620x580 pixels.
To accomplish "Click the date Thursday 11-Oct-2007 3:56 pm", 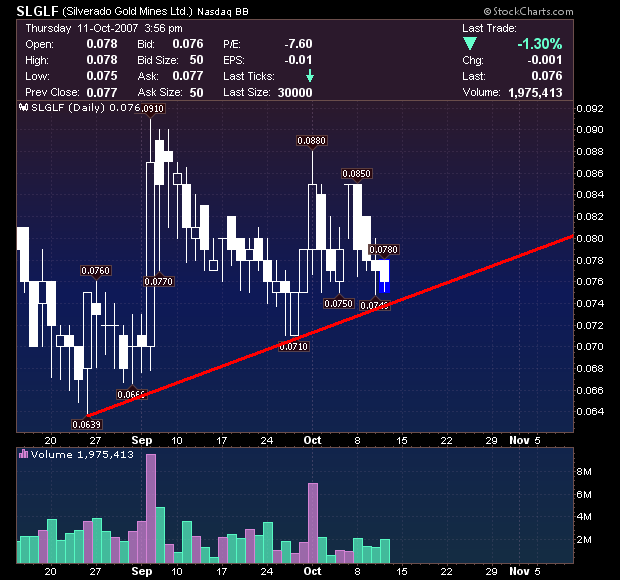I will pyautogui.click(x=104, y=28).
